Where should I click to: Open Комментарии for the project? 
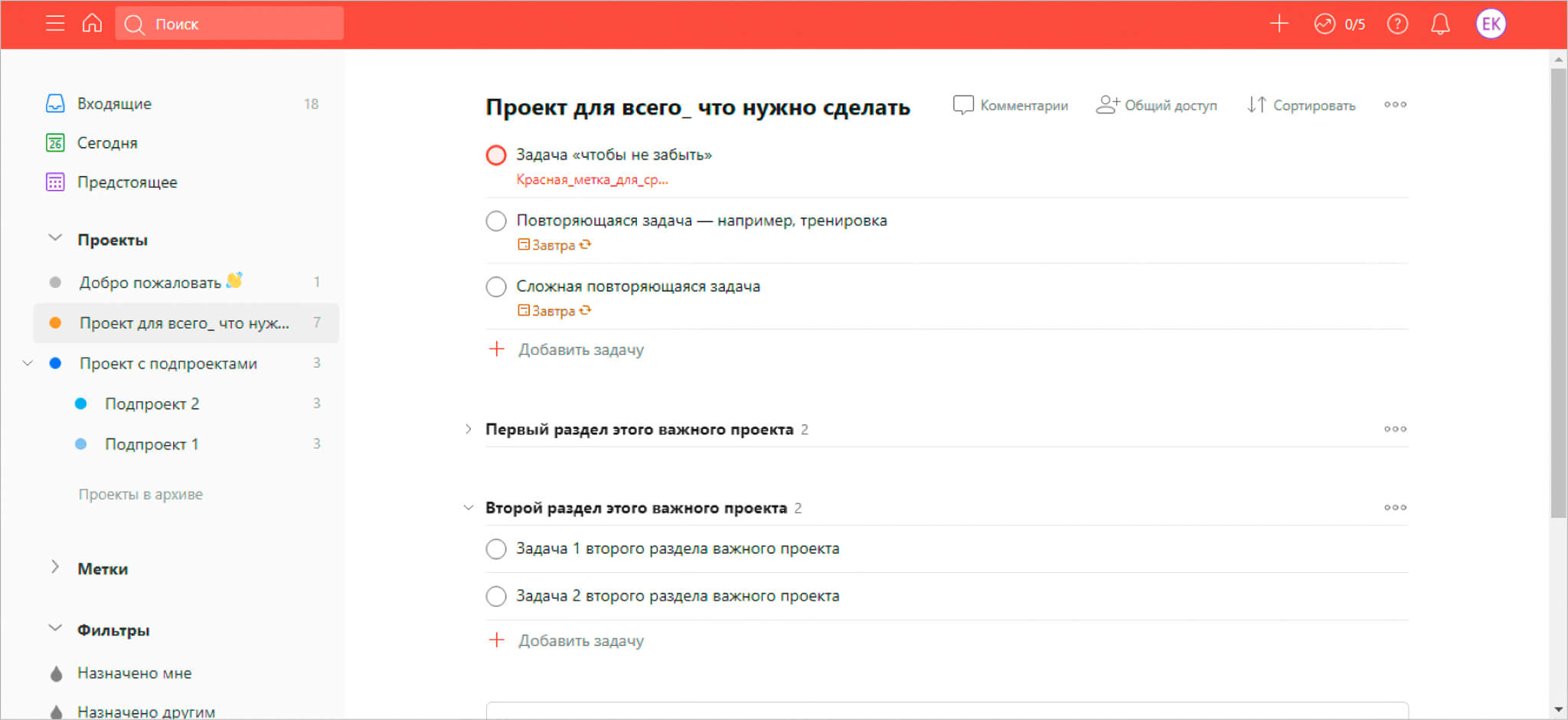(x=1010, y=105)
